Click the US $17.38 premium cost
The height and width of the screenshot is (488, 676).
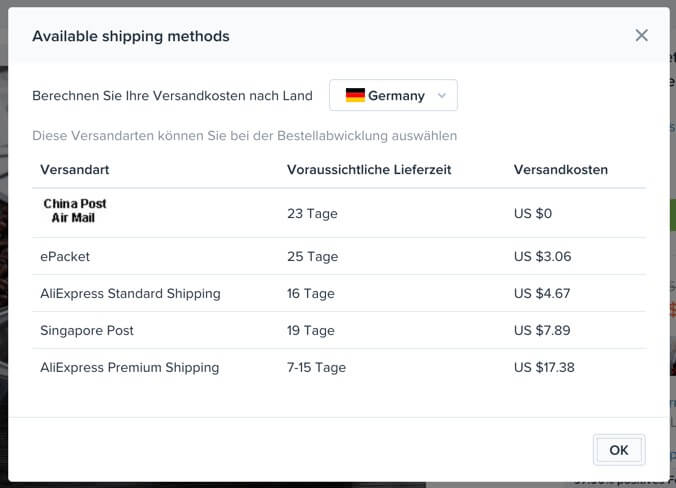544,368
